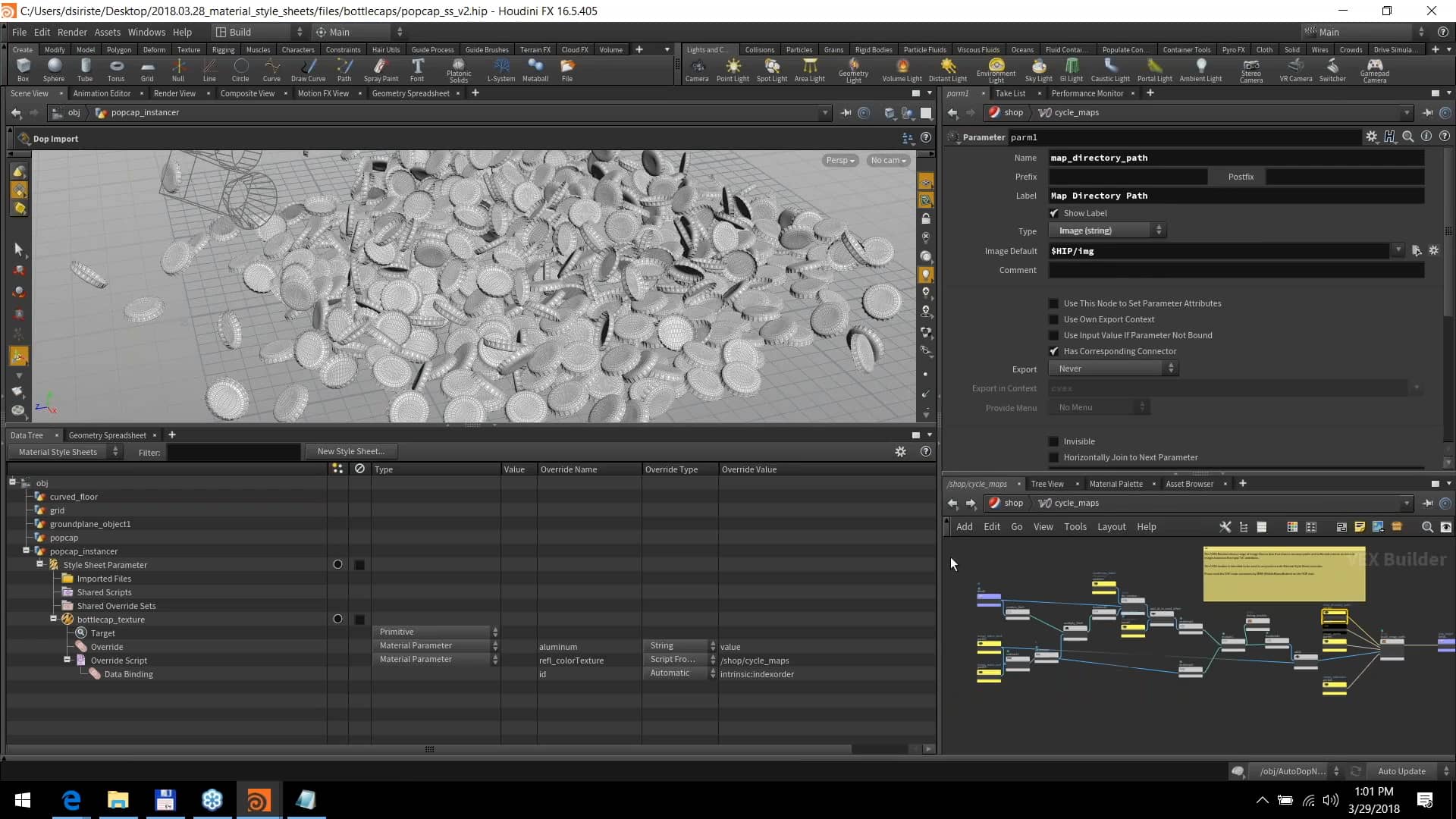
Task: Uncheck Has Corresponding Connector
Action: coord(1054,351)
